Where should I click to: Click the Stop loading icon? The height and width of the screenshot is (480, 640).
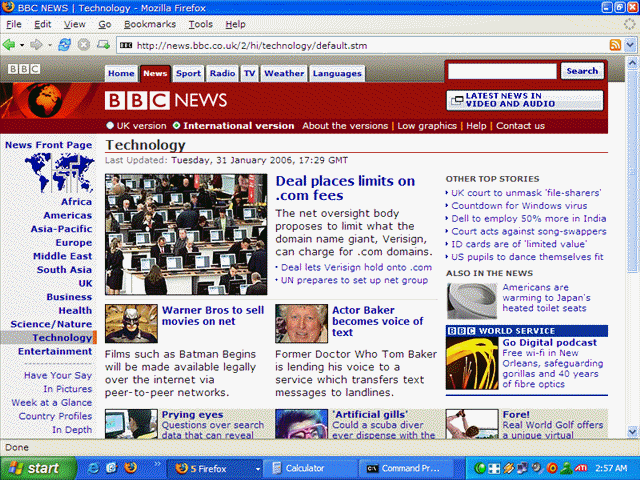click(84, 44)
